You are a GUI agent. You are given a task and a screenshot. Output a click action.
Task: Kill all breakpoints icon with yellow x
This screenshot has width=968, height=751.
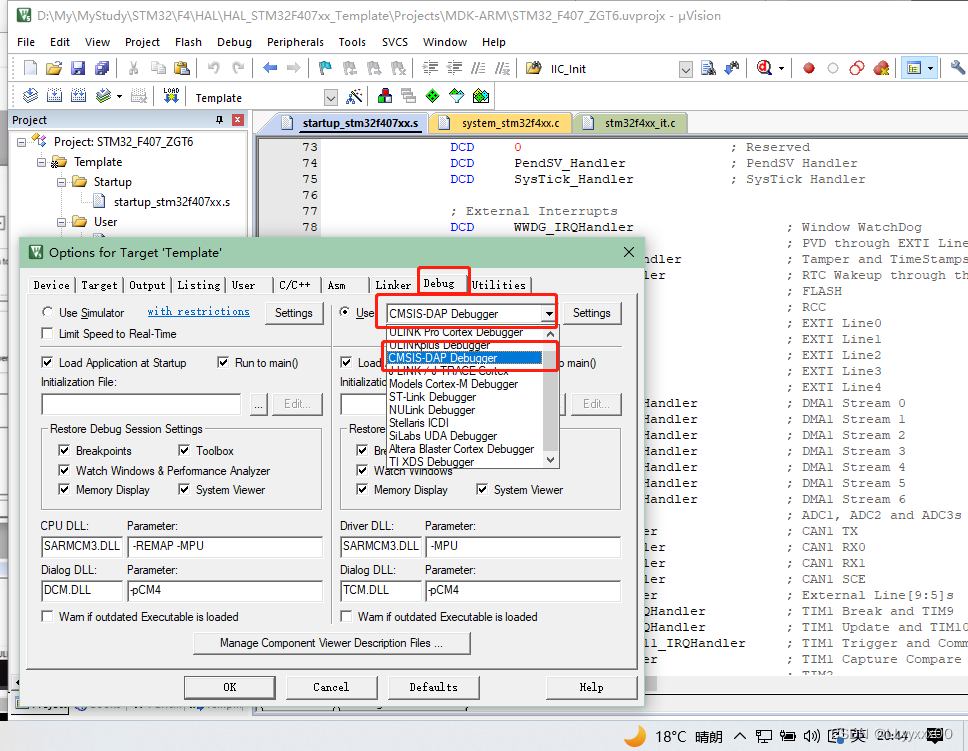882,68
